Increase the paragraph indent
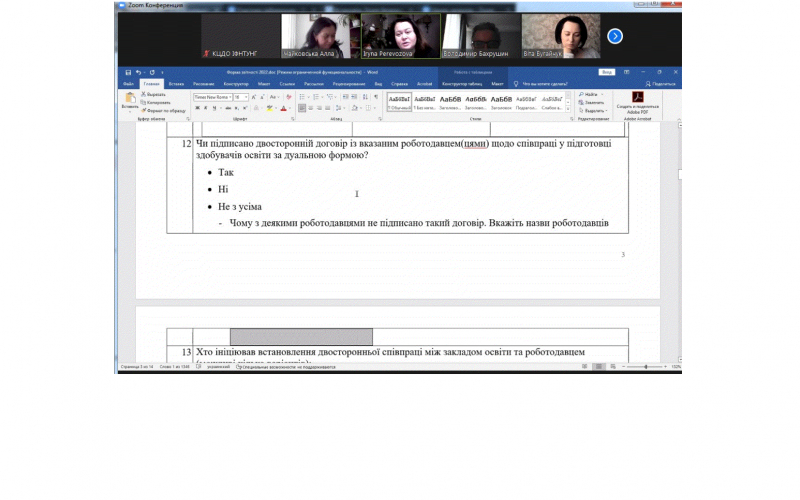800x500 pixels. [x=354, y=97]
